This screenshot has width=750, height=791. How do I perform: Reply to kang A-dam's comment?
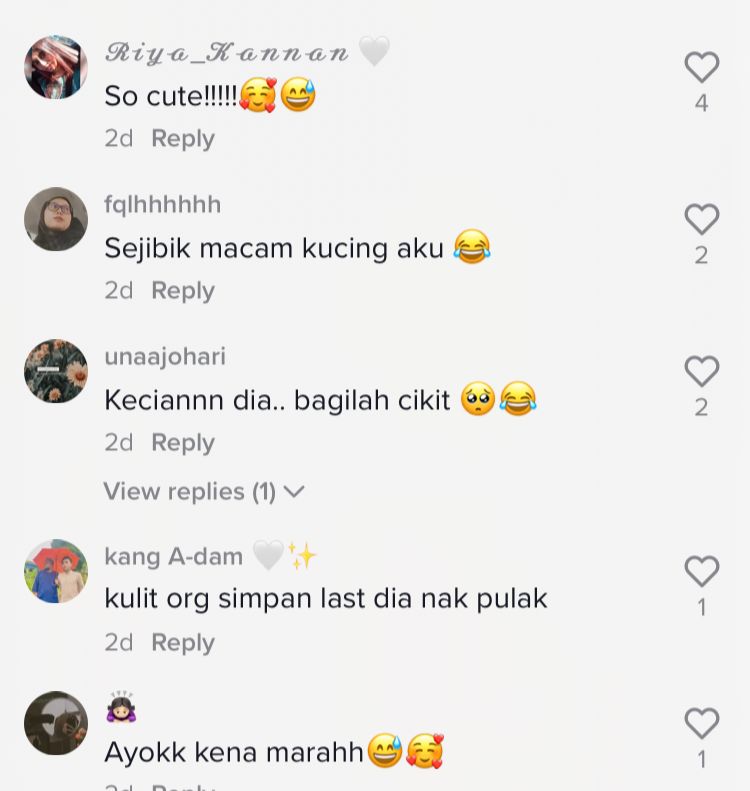[x=183, y=643]
